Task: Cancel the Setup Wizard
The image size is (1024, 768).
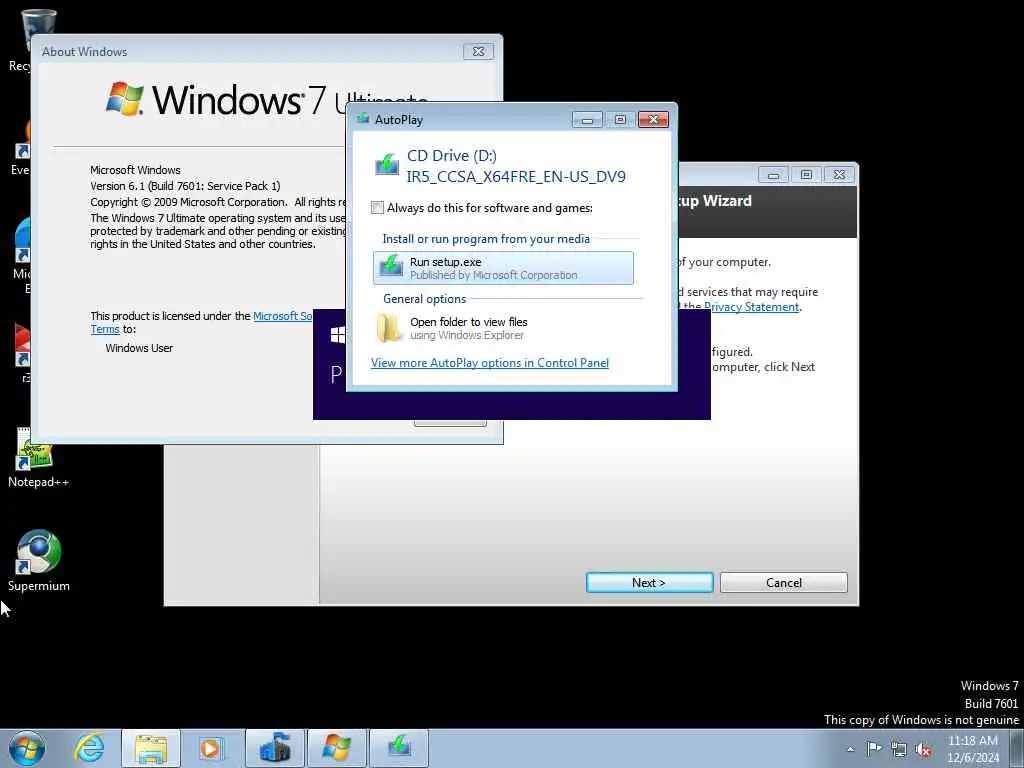Action: [x=784, y=583]
